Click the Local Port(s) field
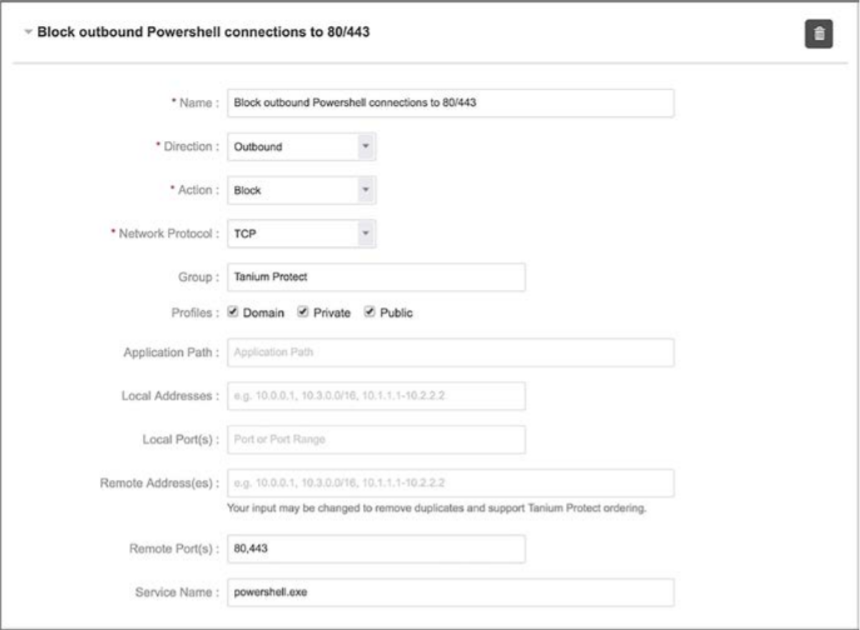The width and height of the screenshot is (860, 630). (x=375, y=440)
